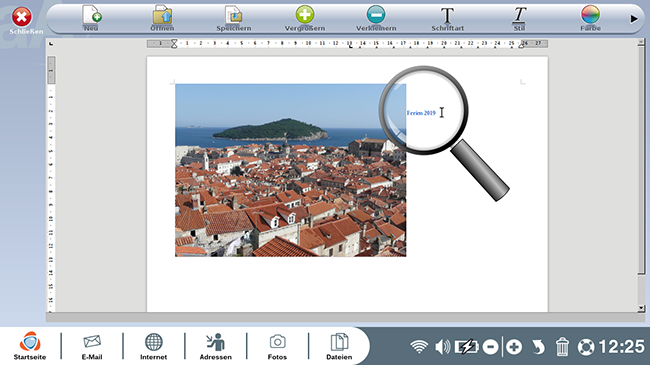Open a file with Öffnen
This screenshot has height=365, width=650.
pyautogui.click(x=162, y=19)
